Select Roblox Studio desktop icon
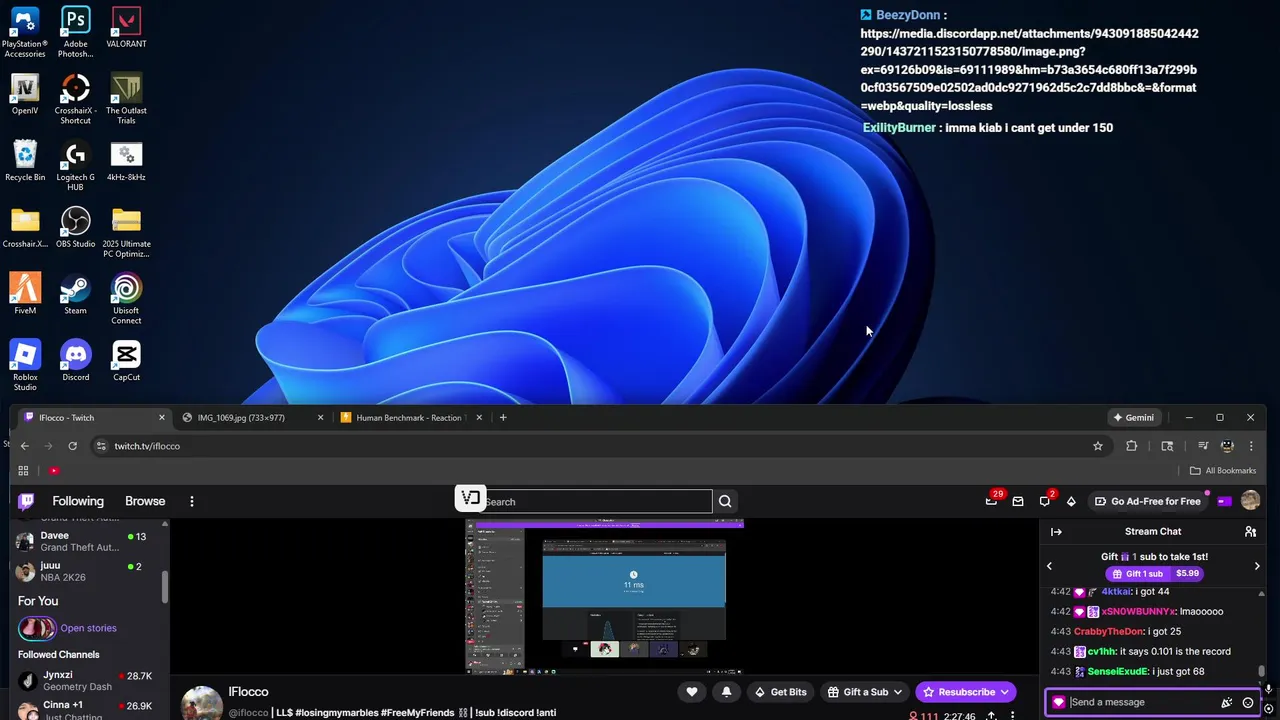Viewport: 1280px width, 720px height. [x=25, y=366]
